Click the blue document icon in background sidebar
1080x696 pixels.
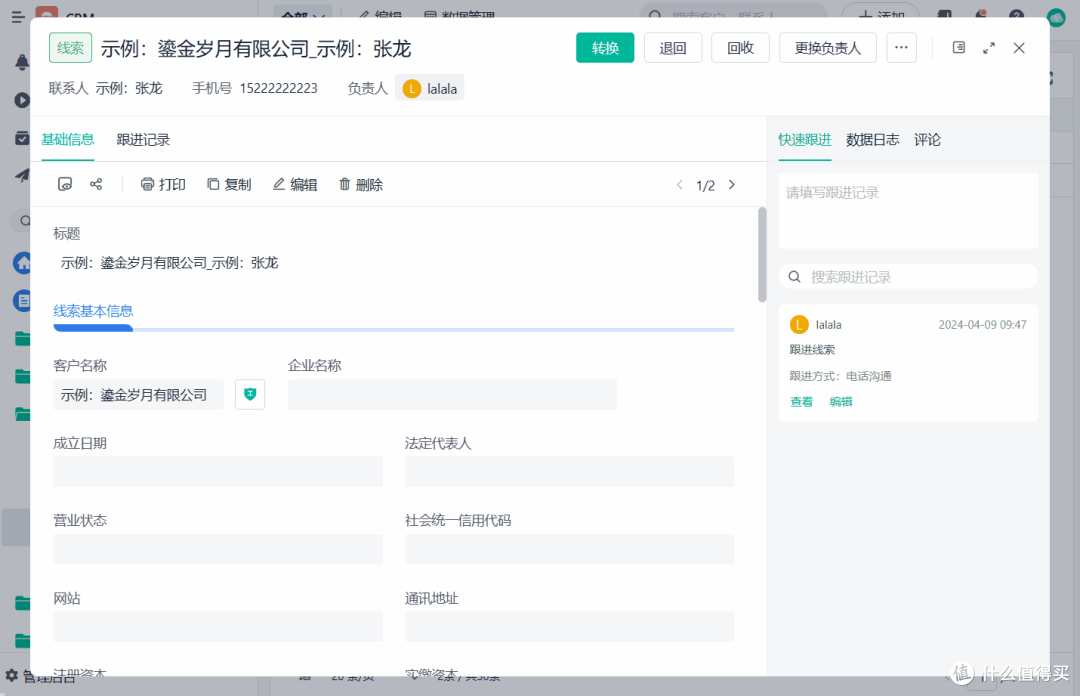click(x=22, y=300)
